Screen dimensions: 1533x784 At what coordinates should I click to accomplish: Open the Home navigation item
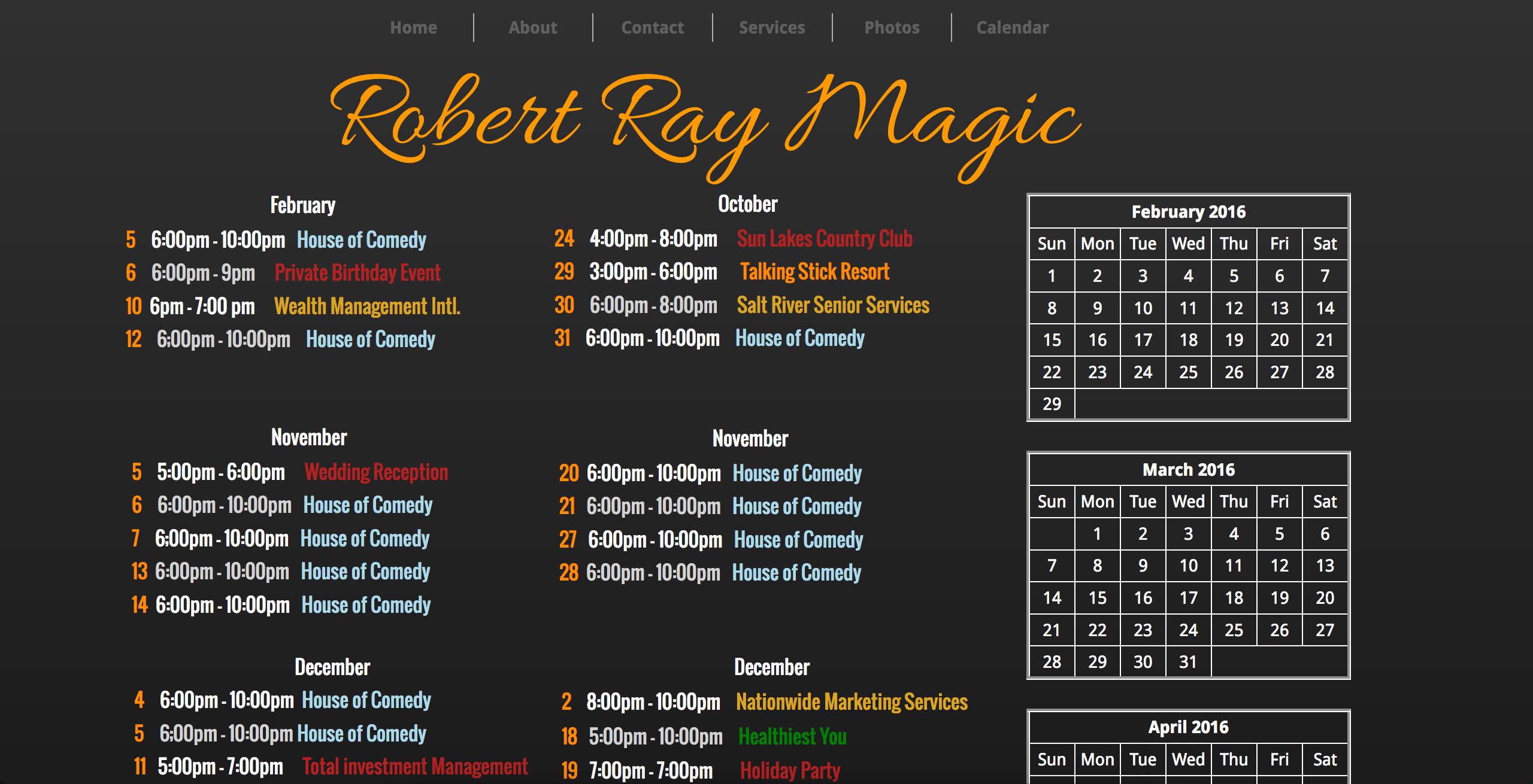coord(413,28)
